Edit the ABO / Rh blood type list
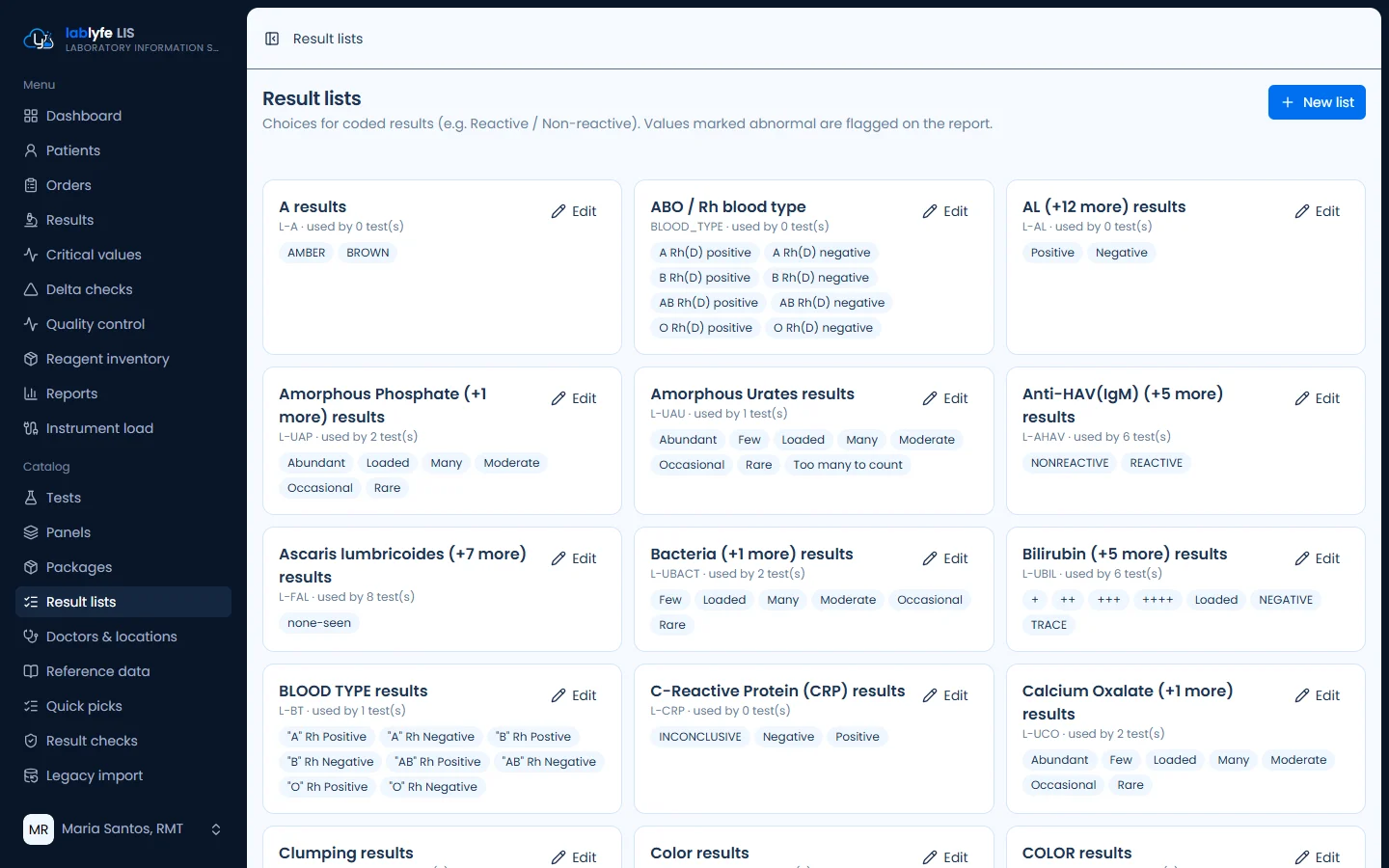1389x868 pixels. coord(945,211)
